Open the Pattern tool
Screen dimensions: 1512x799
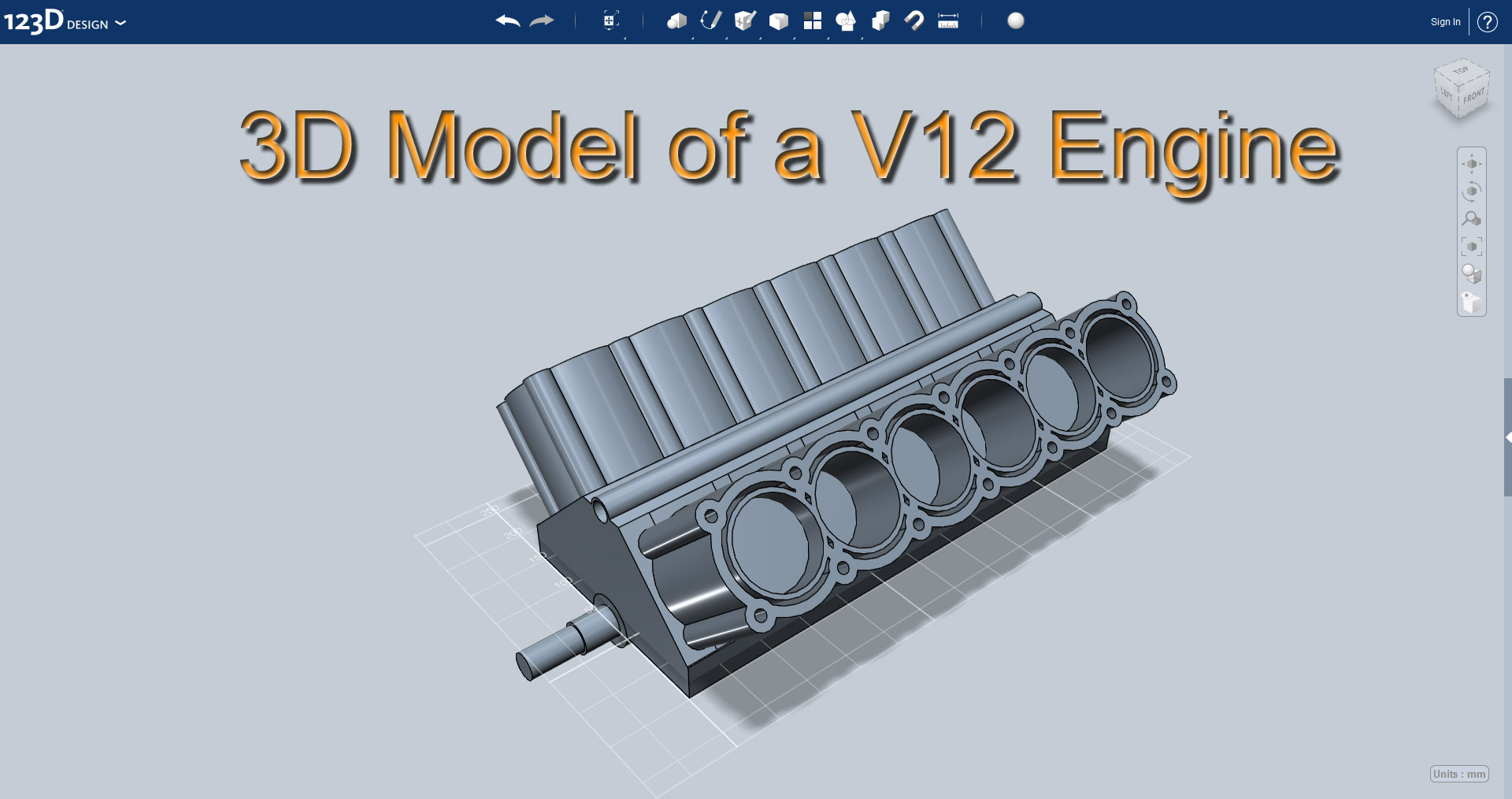click(813, 21)
